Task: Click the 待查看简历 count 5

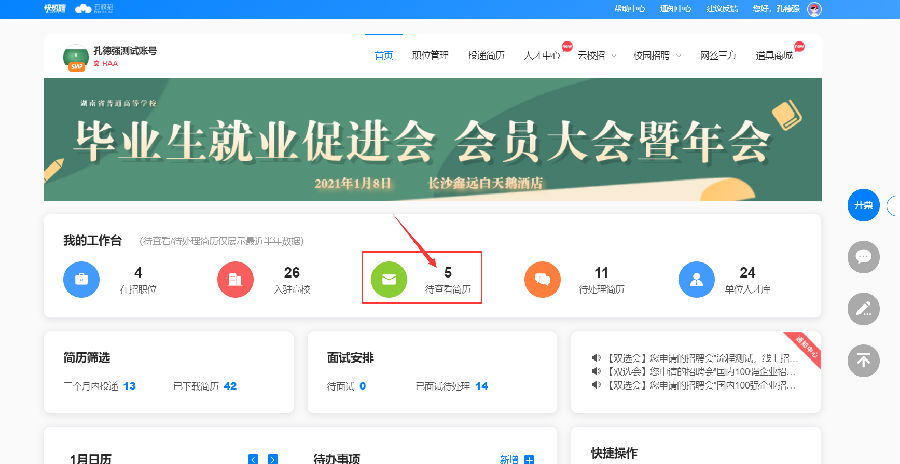Action: pos(448,272)
